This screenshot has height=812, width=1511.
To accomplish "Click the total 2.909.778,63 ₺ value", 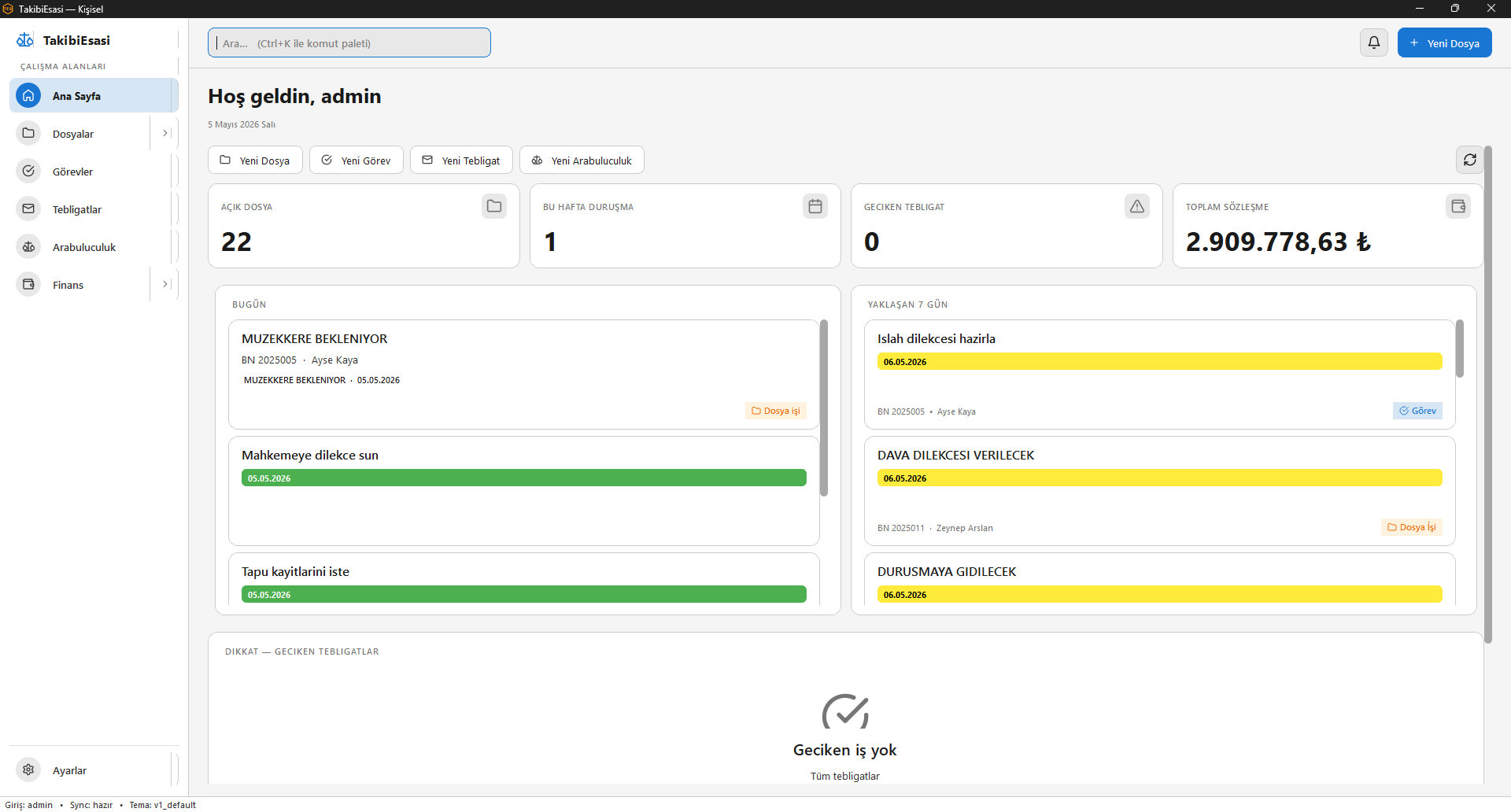I will click(1278, 242).
